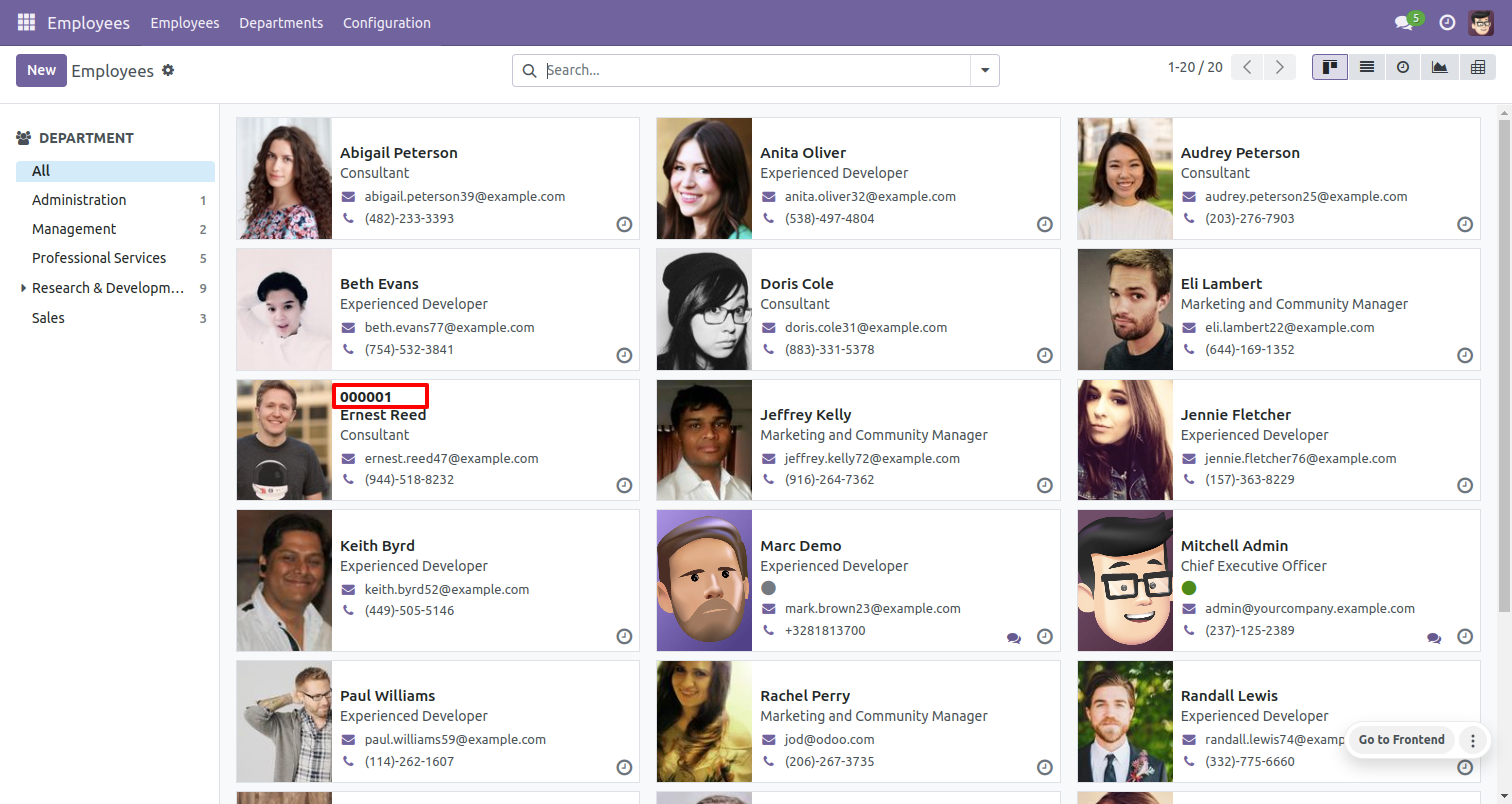
Task: Open chat icon on Marc Demo card
Action: pyautogui.click(x=1014, y=637)
